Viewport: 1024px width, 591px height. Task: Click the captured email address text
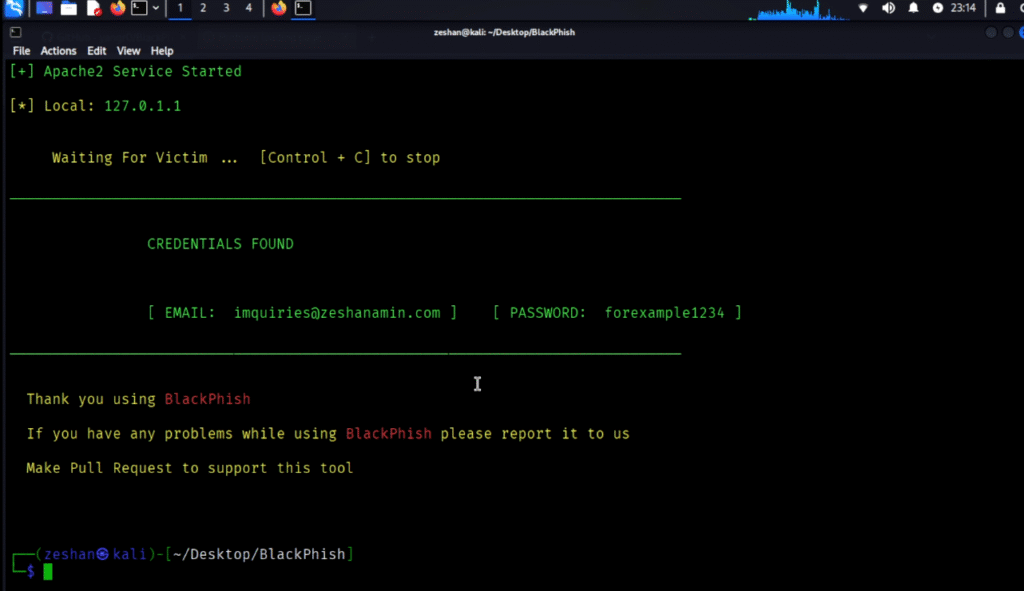pyautogui.click(x=337, y=313)
